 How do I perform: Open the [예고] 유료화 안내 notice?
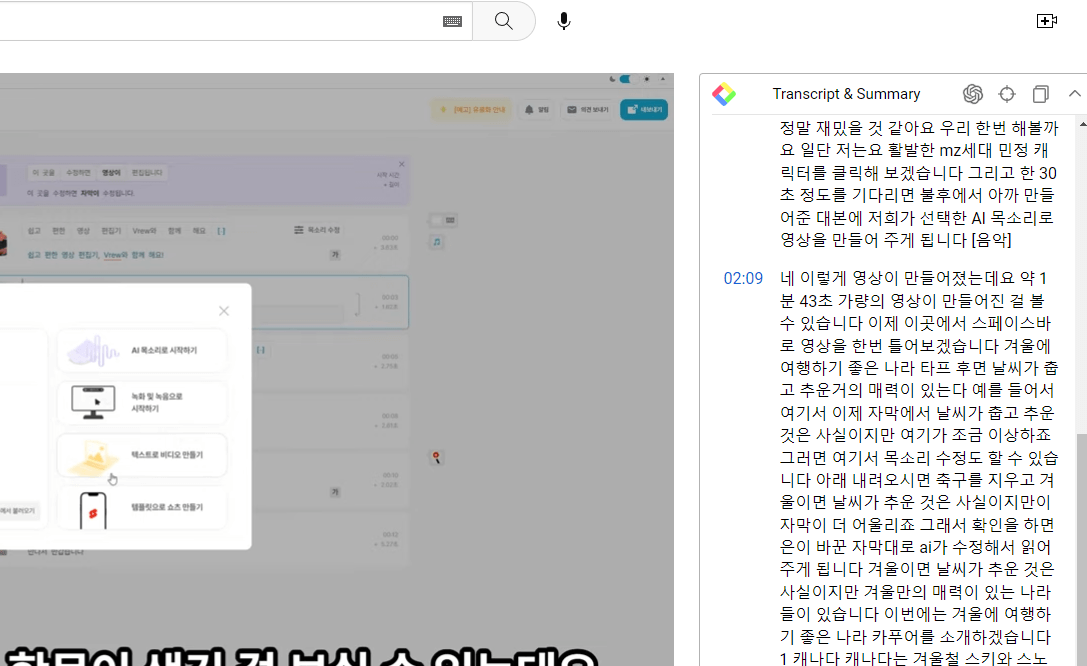click(x=472, y=110)
